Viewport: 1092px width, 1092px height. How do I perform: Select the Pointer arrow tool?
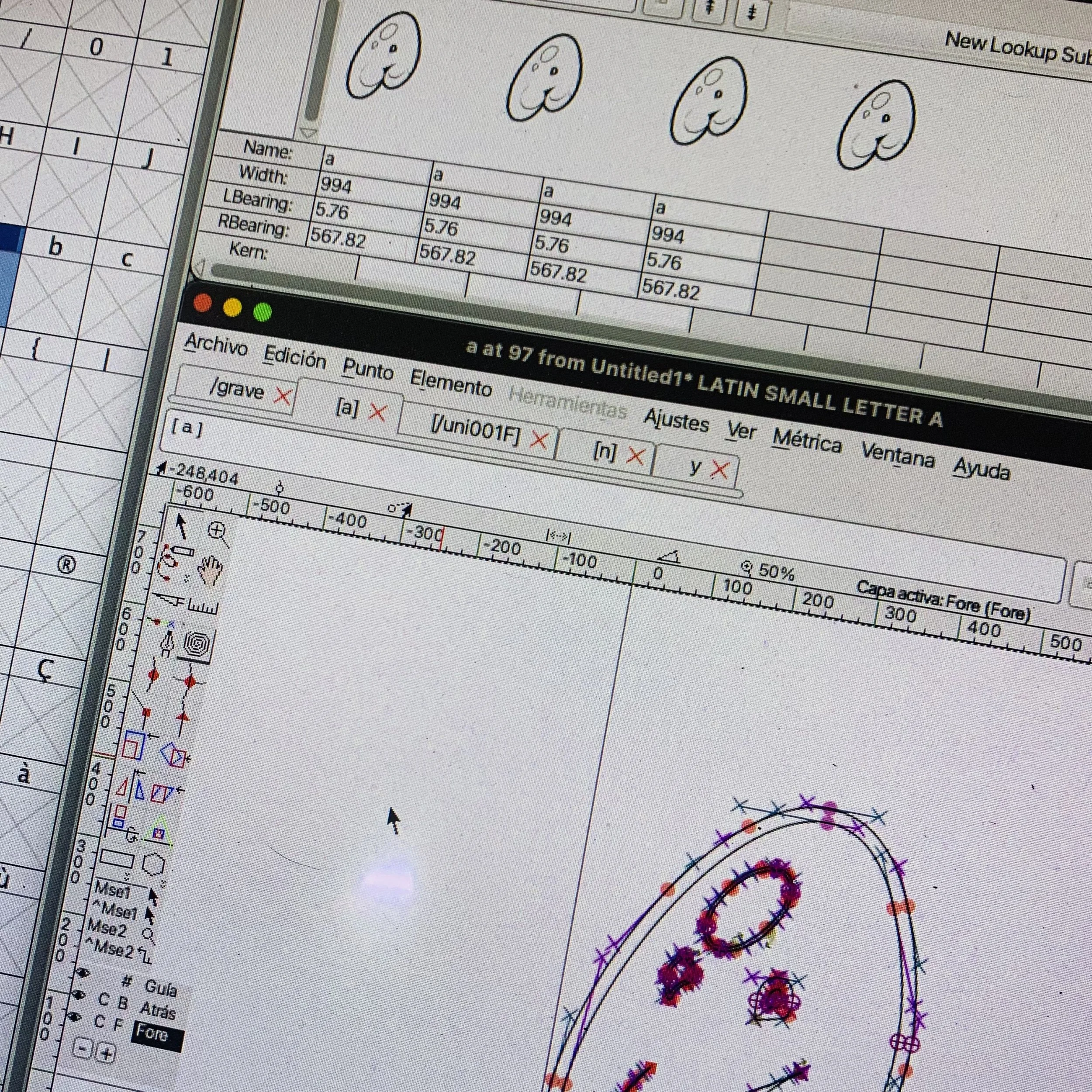pyautogui.click(x=182, y=526)
